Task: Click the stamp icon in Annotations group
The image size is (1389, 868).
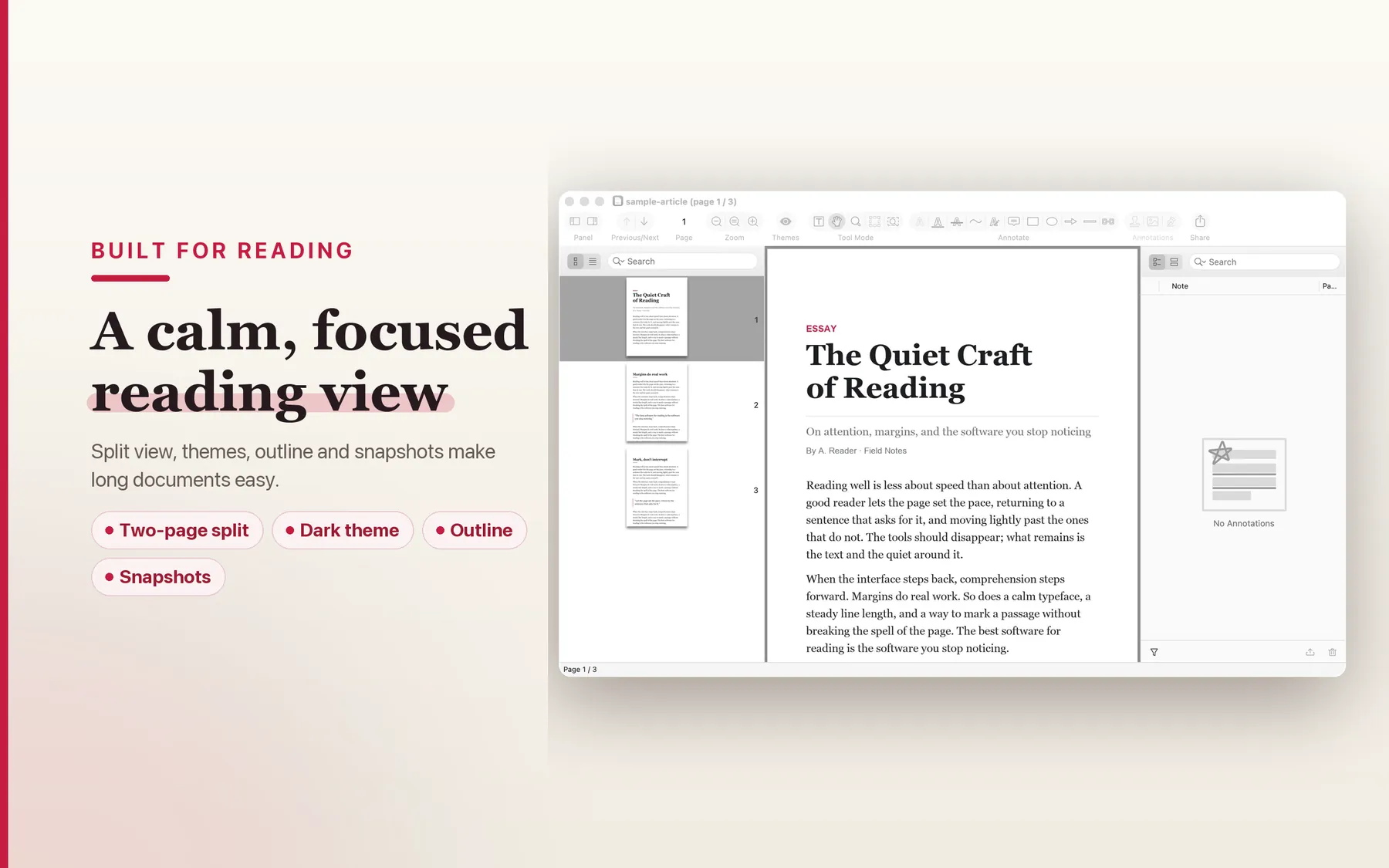Action: [x=1134, y=221]
